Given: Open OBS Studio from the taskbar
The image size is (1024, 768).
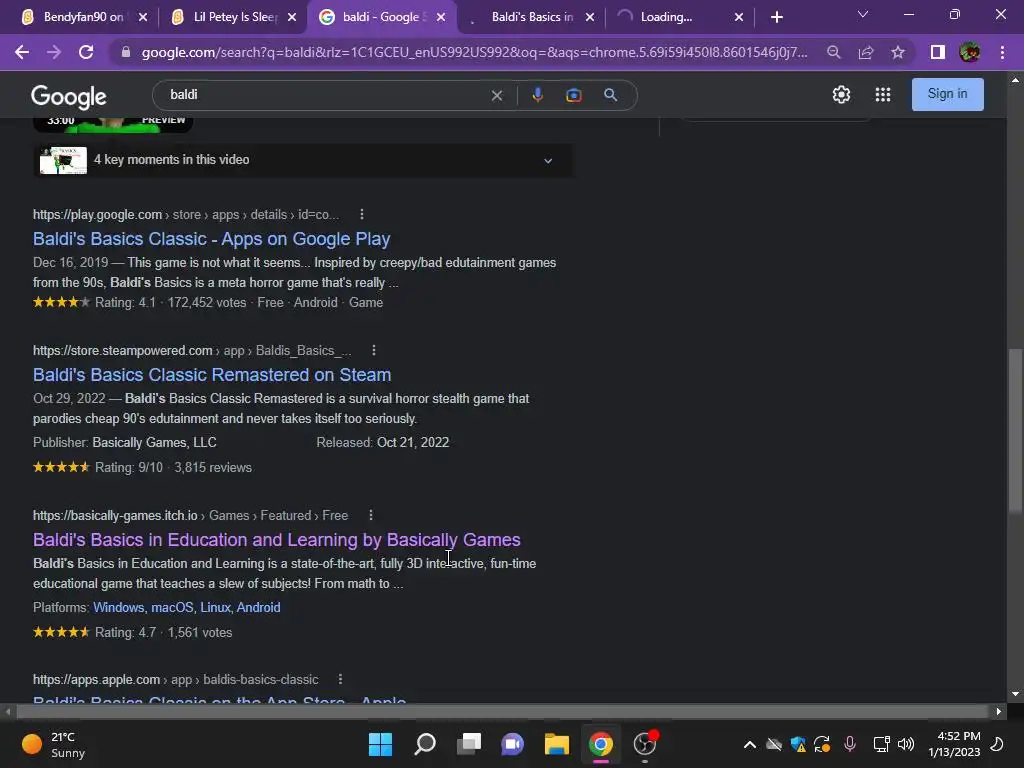Looking at the screenshot, I should pyautogui.click(x=645, y=744).
